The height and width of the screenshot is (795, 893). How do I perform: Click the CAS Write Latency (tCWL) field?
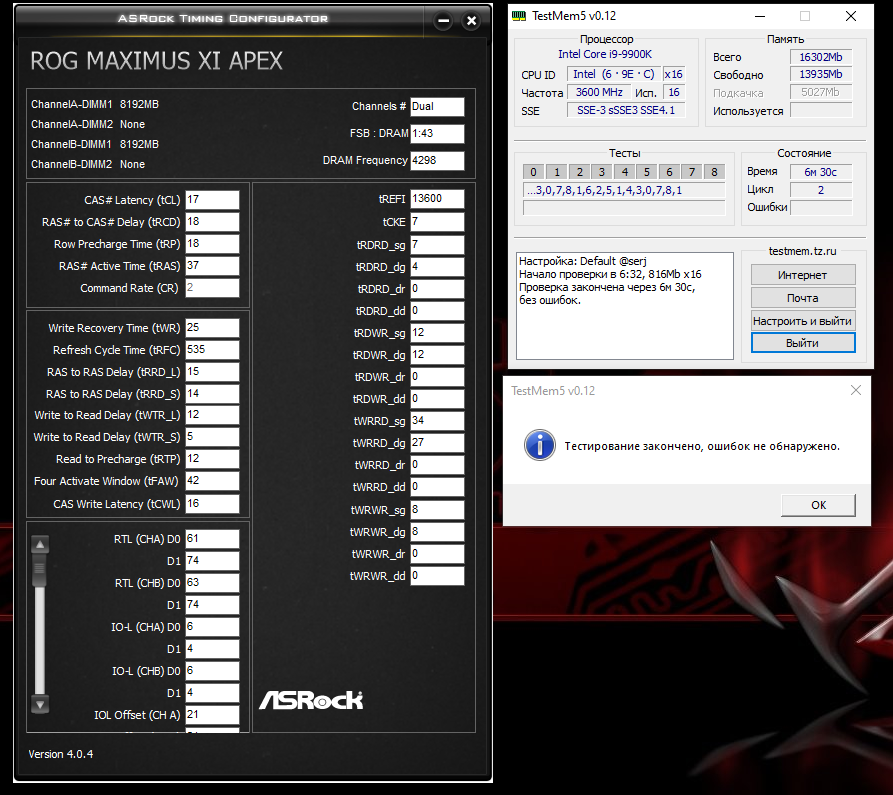(x=212, y=504)
